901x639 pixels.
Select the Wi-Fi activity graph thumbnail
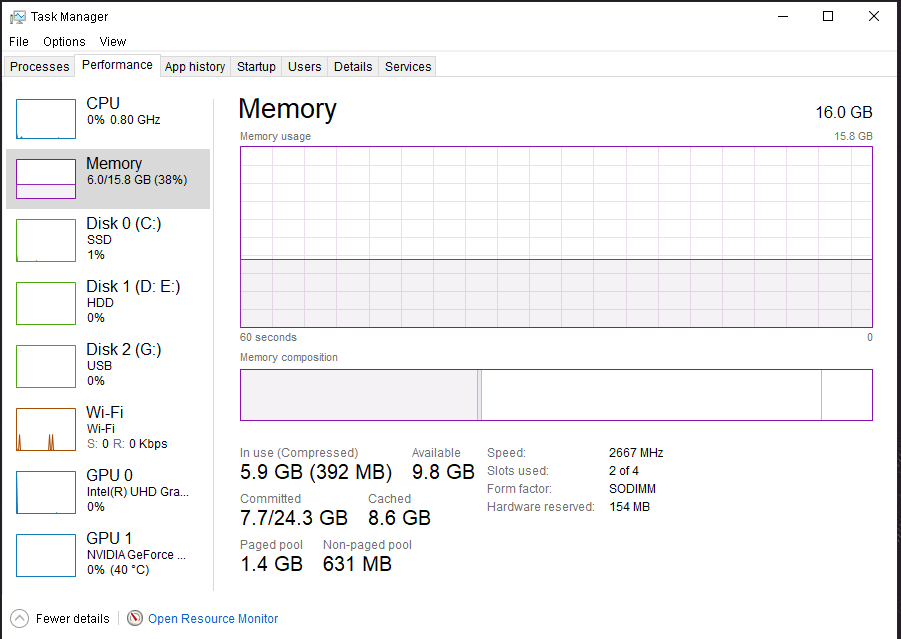(x=46, y=429)
